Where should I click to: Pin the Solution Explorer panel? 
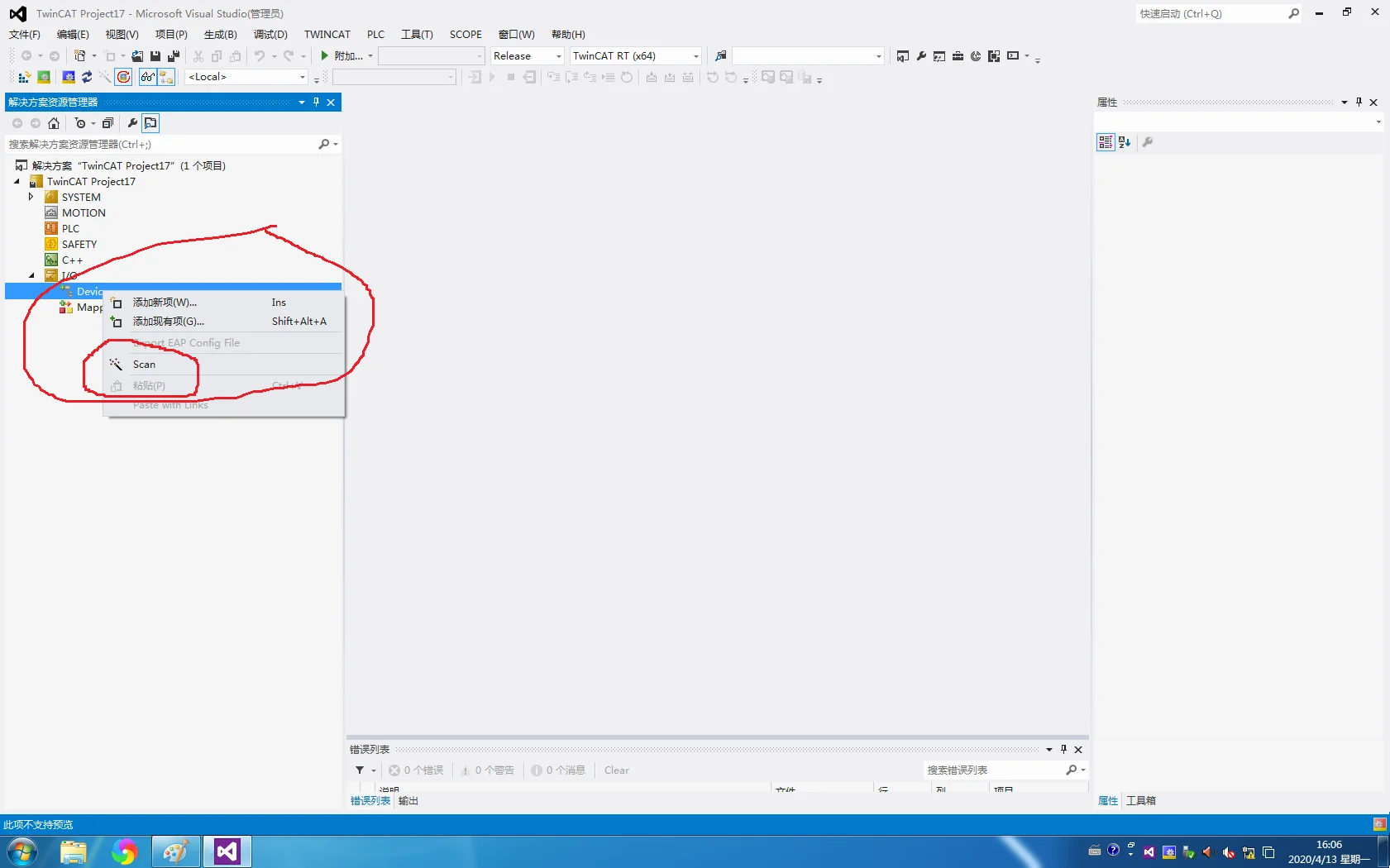pyautogui.click(x=316, y=102)
